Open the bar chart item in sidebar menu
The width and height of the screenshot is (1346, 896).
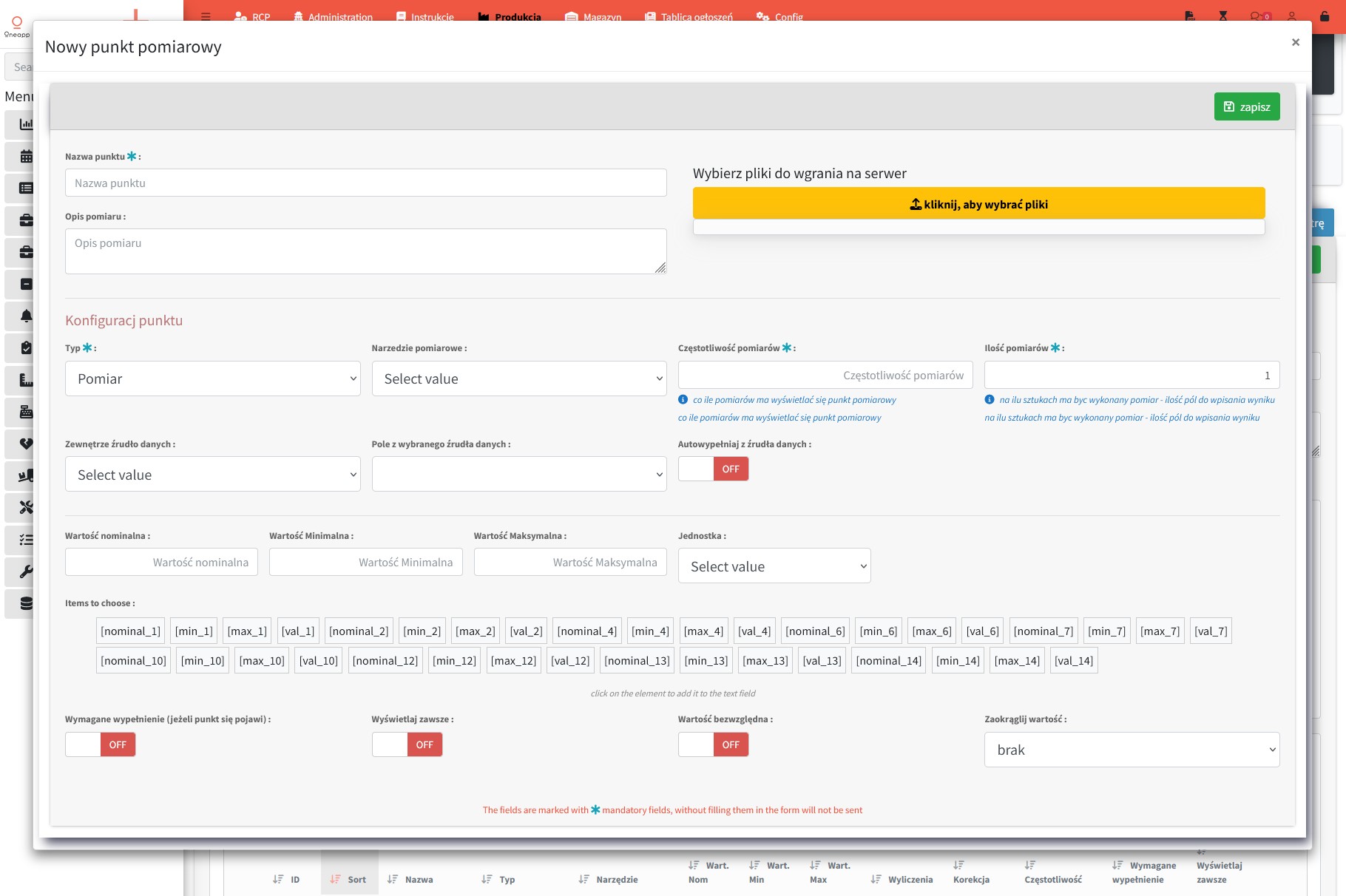click(x=26, y=124)
